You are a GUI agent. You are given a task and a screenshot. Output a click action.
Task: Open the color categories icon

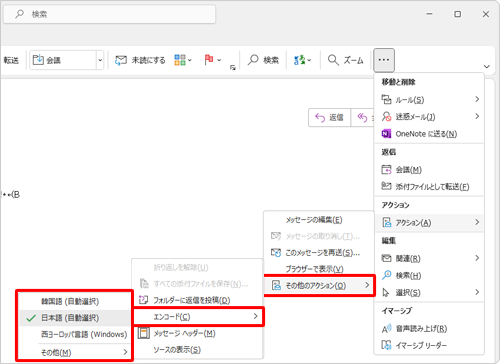[x=180, y=60]
